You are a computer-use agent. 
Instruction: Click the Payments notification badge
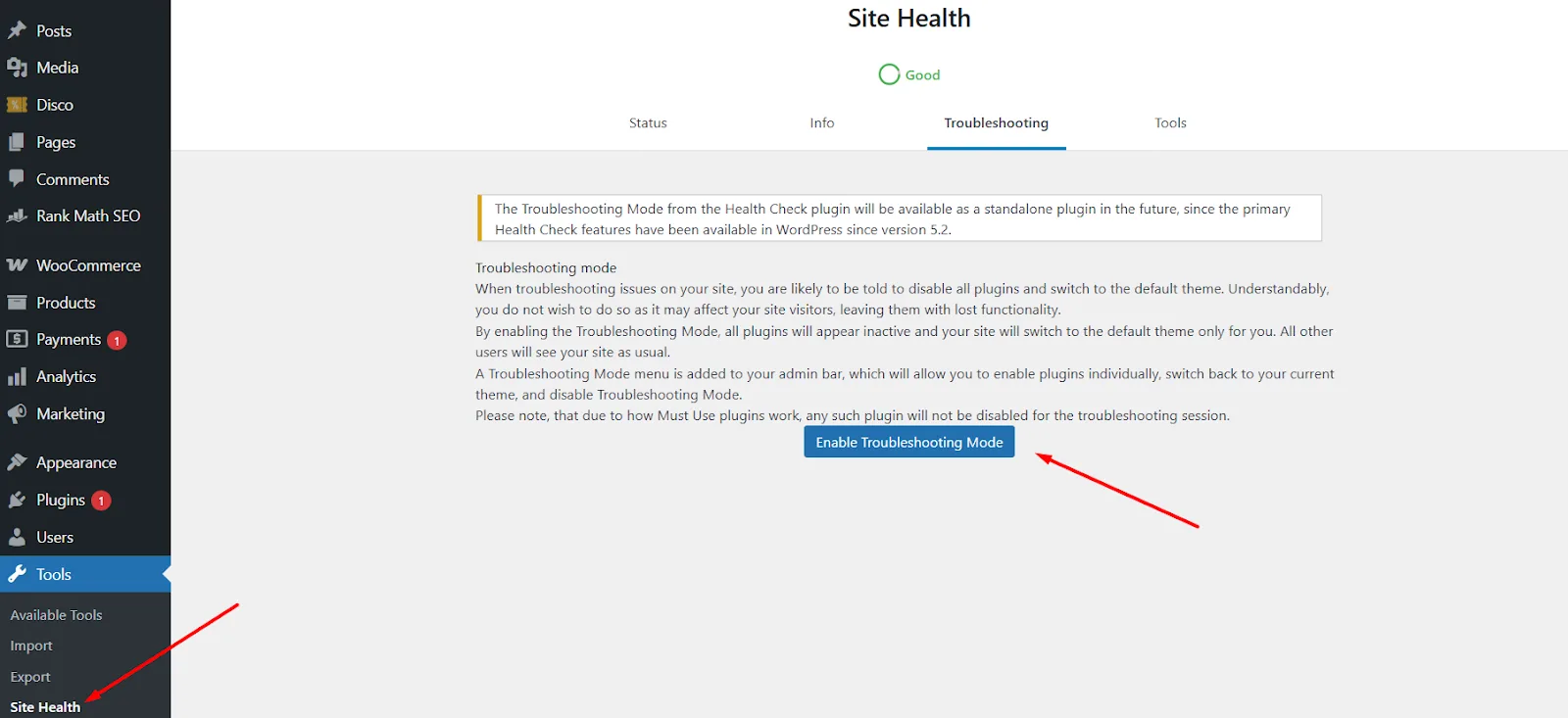(x=117, y=340)
